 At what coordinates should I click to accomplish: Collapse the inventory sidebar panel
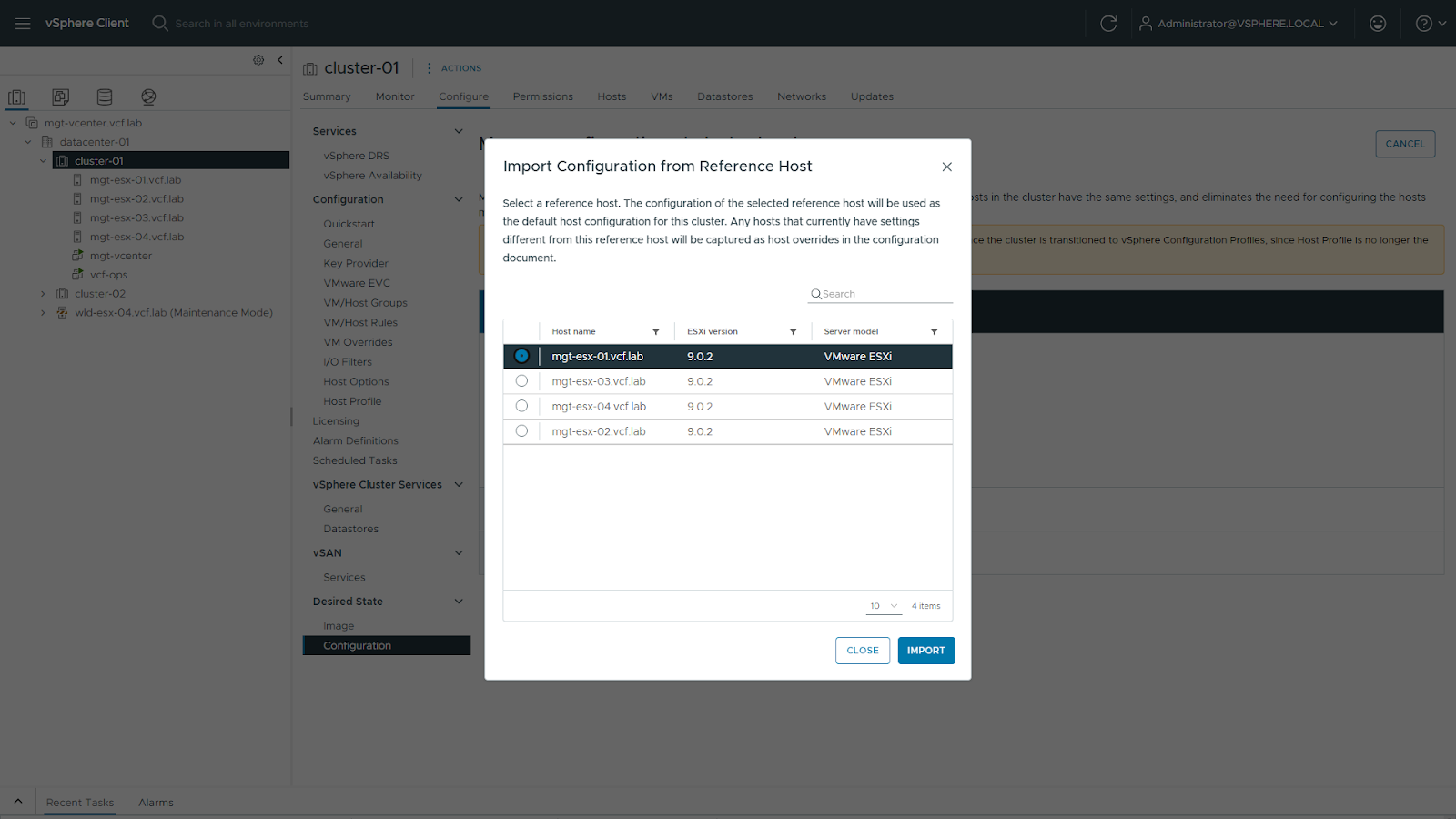click(x=280, y=60)
